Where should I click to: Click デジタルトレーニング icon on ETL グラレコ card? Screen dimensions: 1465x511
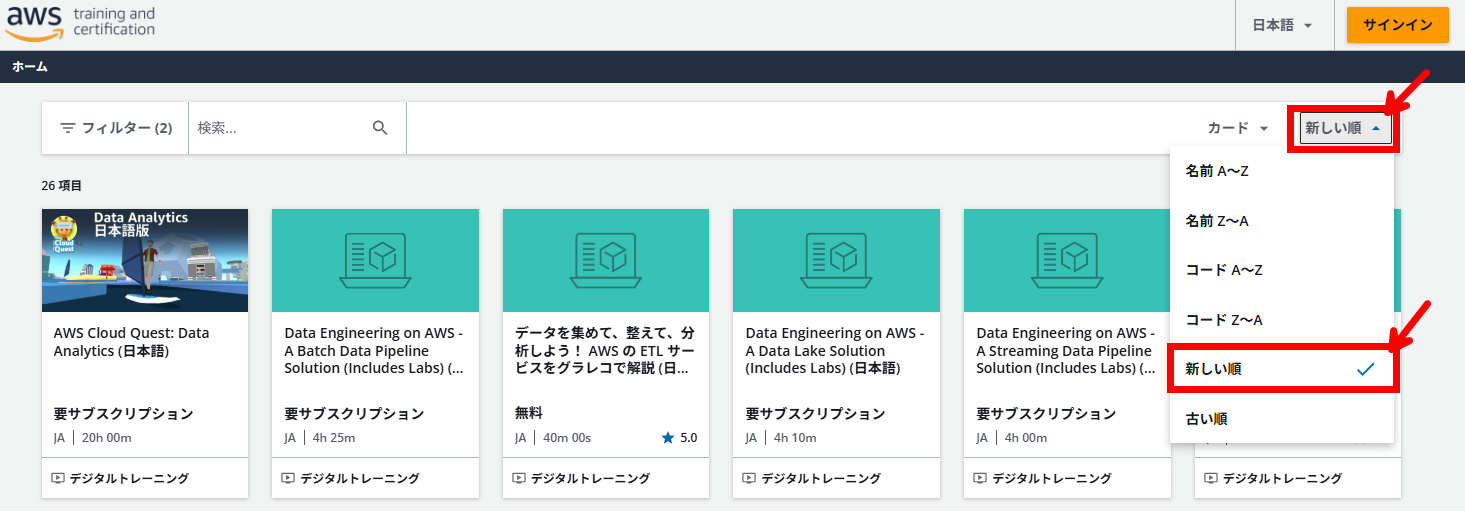(519, 478)
